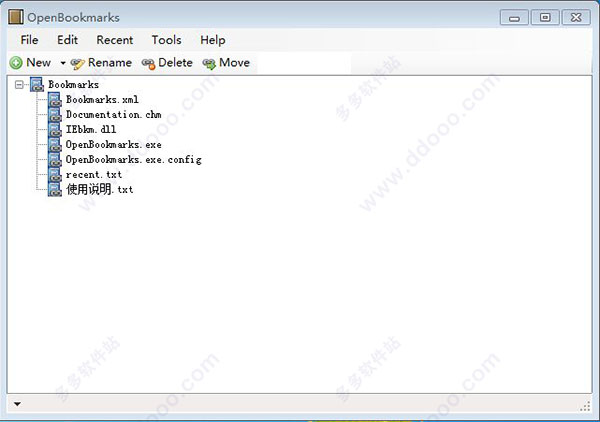Click the Delete bookmark icon

[148, 64]
